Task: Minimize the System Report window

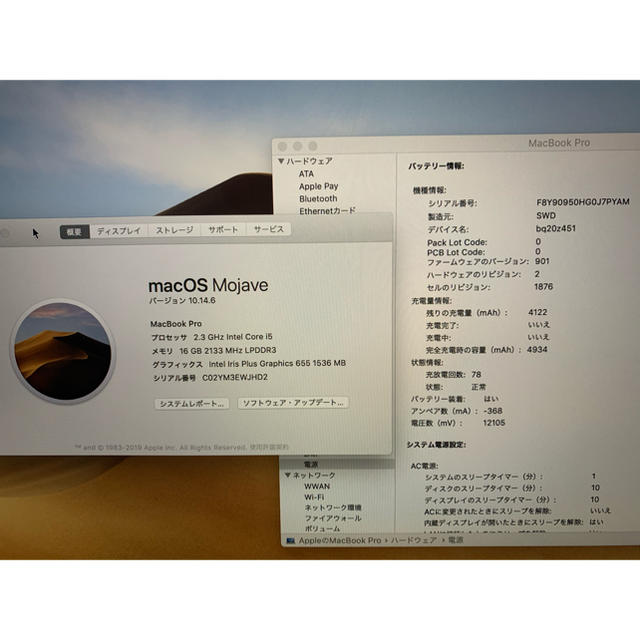Action: (x=298, y=146)
